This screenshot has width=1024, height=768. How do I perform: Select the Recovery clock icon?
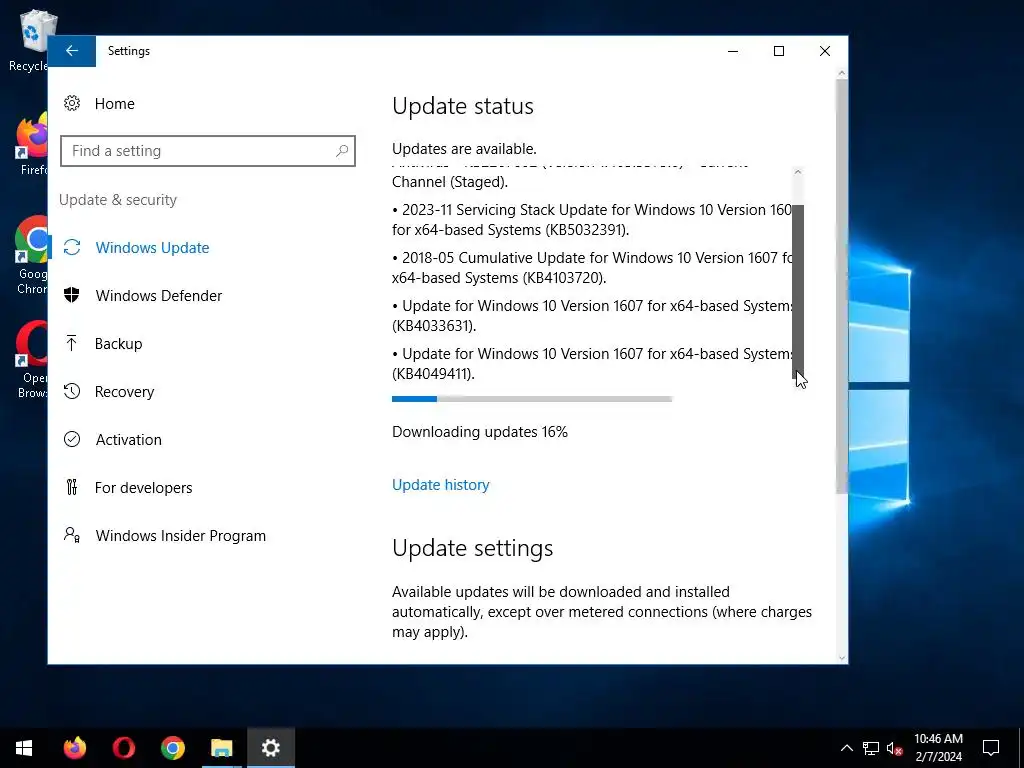pos(72,391)
